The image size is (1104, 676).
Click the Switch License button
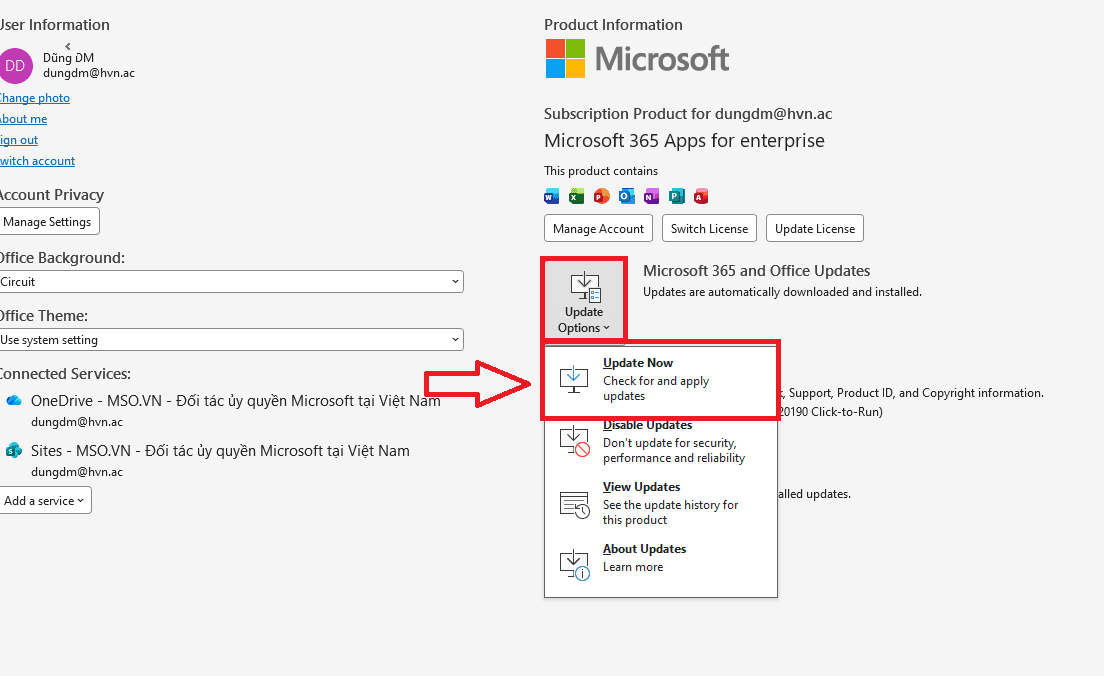(709, 228)
